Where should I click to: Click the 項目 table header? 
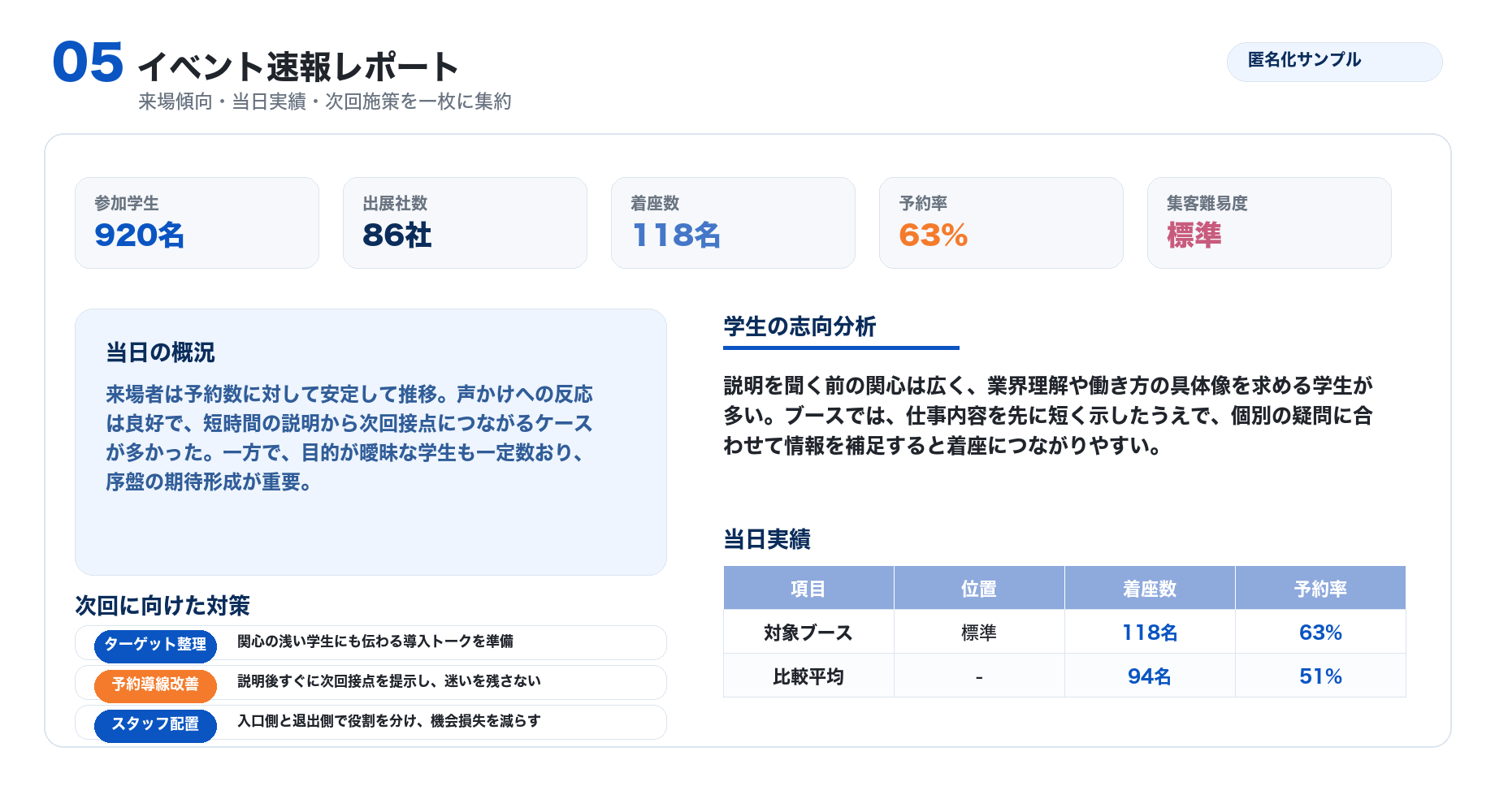click(x=808, y=588)
